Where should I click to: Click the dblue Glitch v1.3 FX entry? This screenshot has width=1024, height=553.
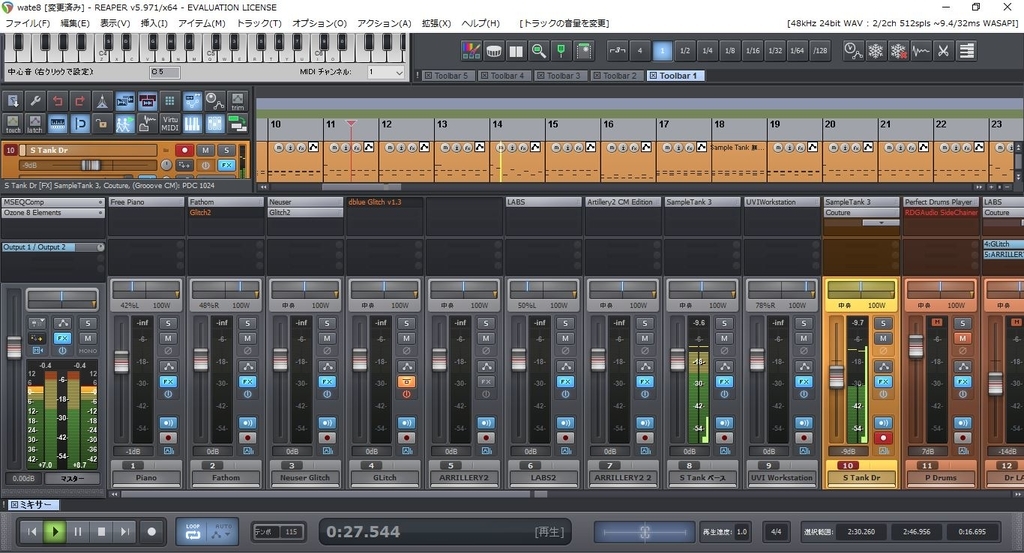tap(385, 202)
